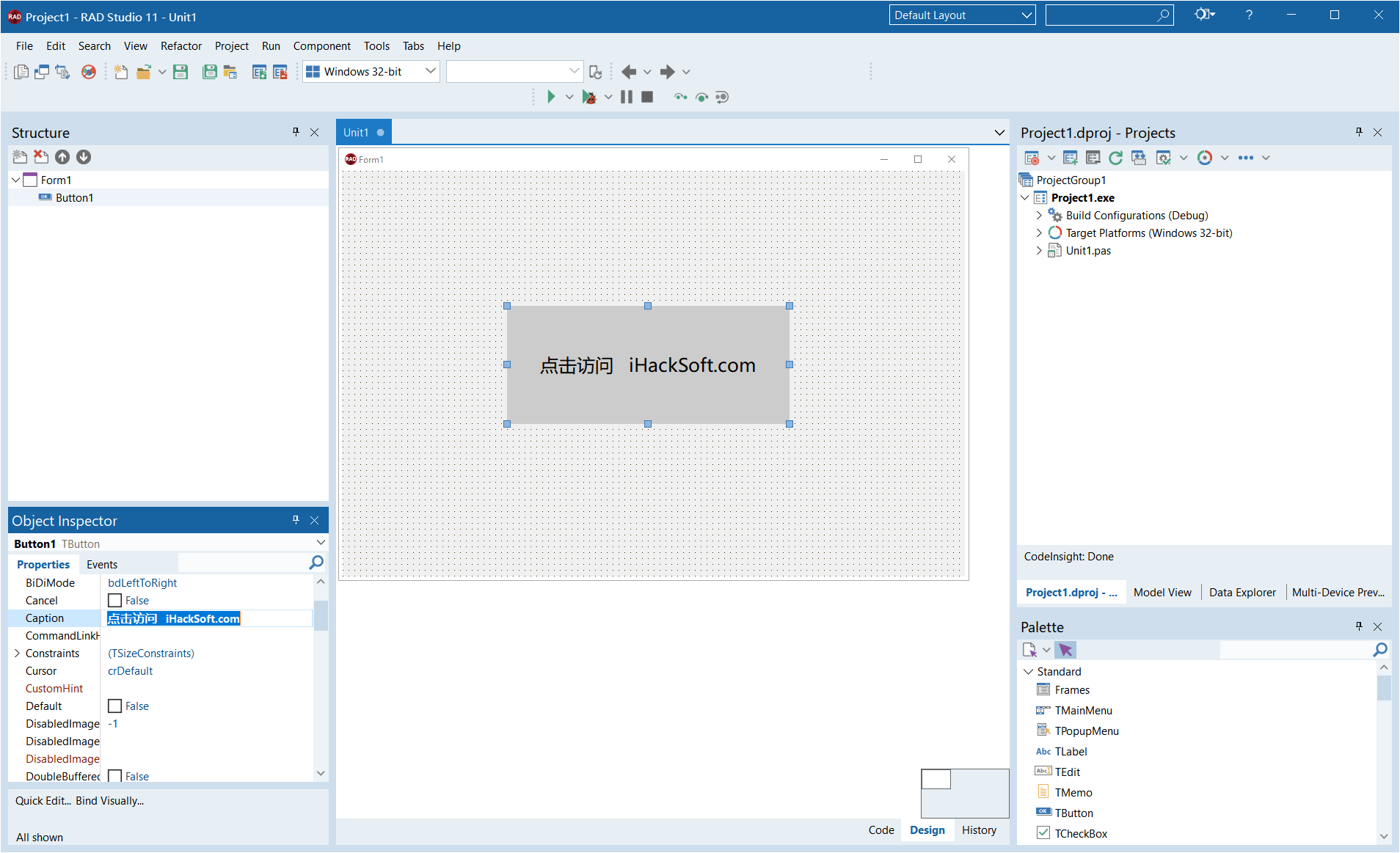This screenshot has width=1400, height=853.
Task: Toggle the Cancel property checkbox
Action: (x=115, y=601)
